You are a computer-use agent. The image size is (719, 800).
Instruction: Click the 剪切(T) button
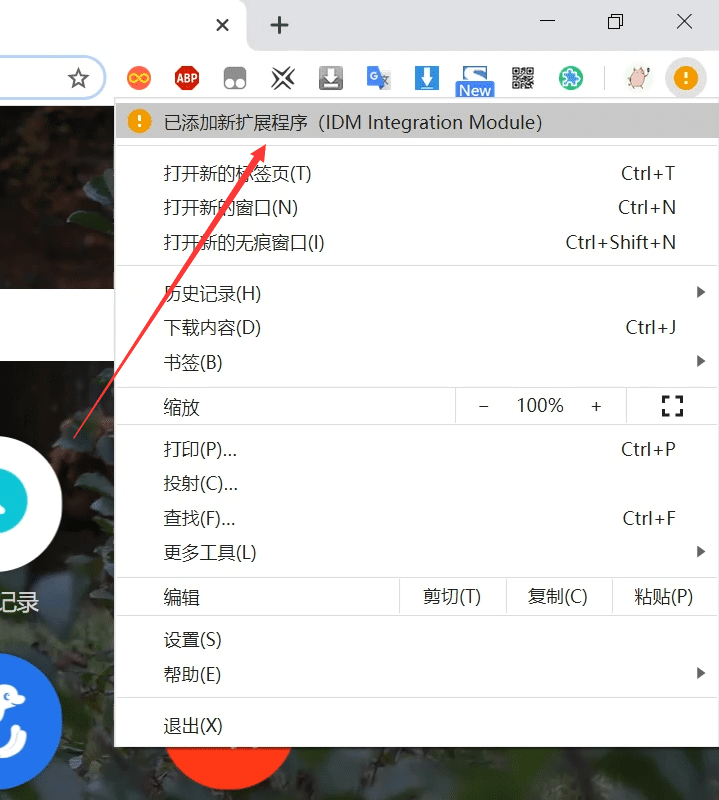(x=452, y=596)
